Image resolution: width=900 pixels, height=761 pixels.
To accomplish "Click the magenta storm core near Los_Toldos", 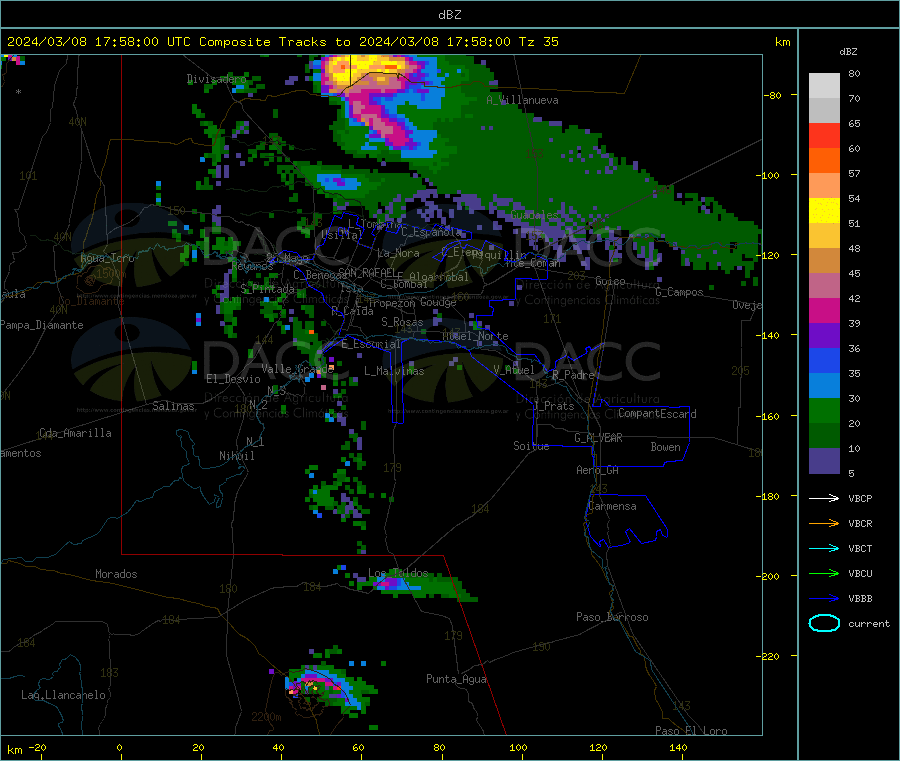I will click(x=390, y=584).
